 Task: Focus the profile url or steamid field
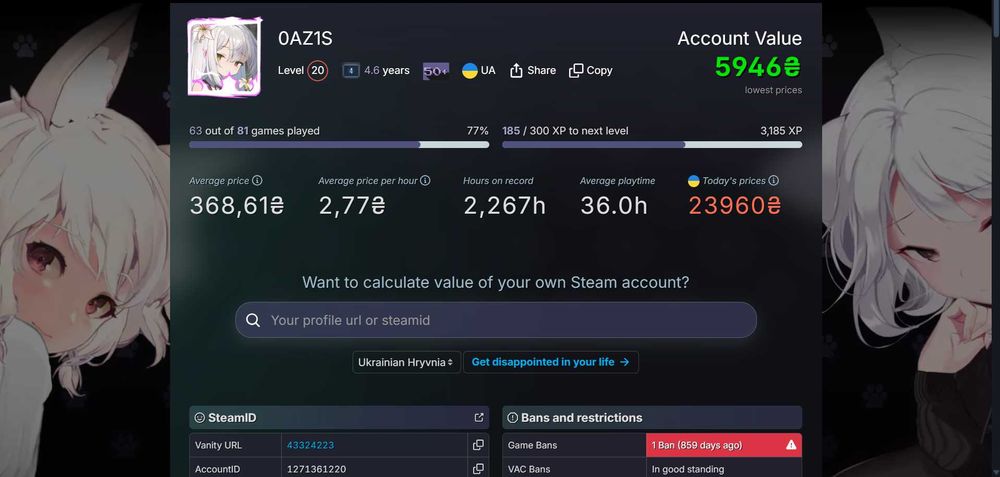(496, 320)
